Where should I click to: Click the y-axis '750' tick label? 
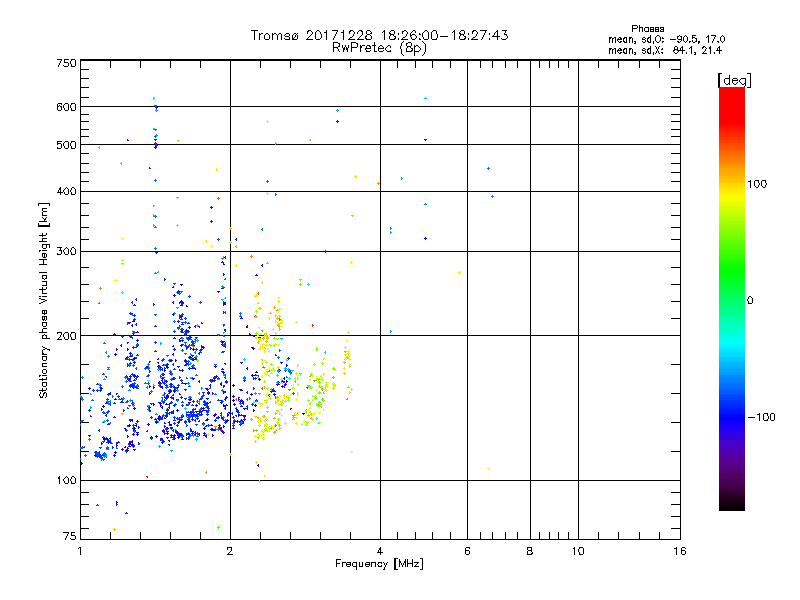coord(66,63)
